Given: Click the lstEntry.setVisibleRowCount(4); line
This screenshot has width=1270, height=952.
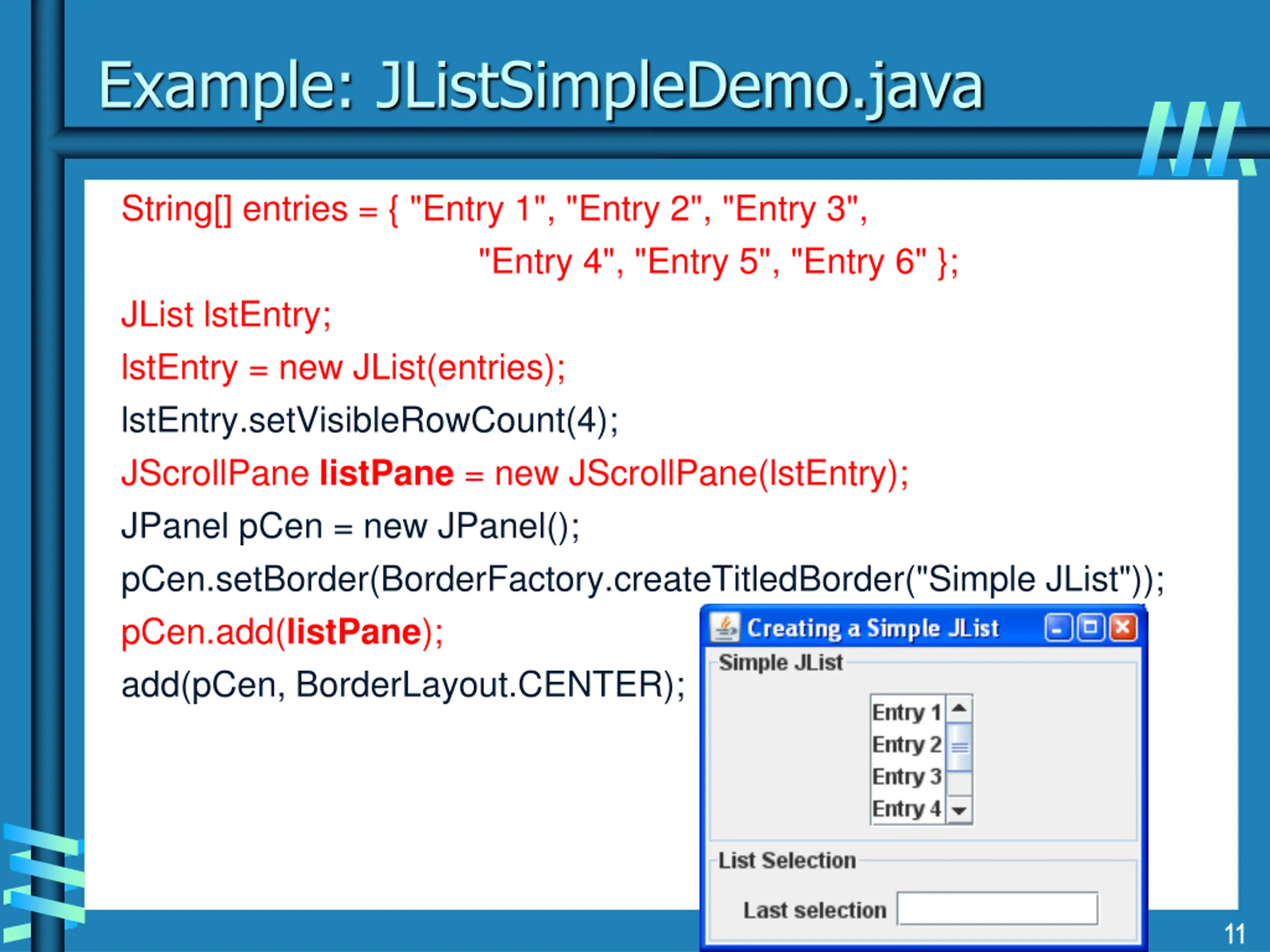Looking at the screenshot, I should point(370,420).
